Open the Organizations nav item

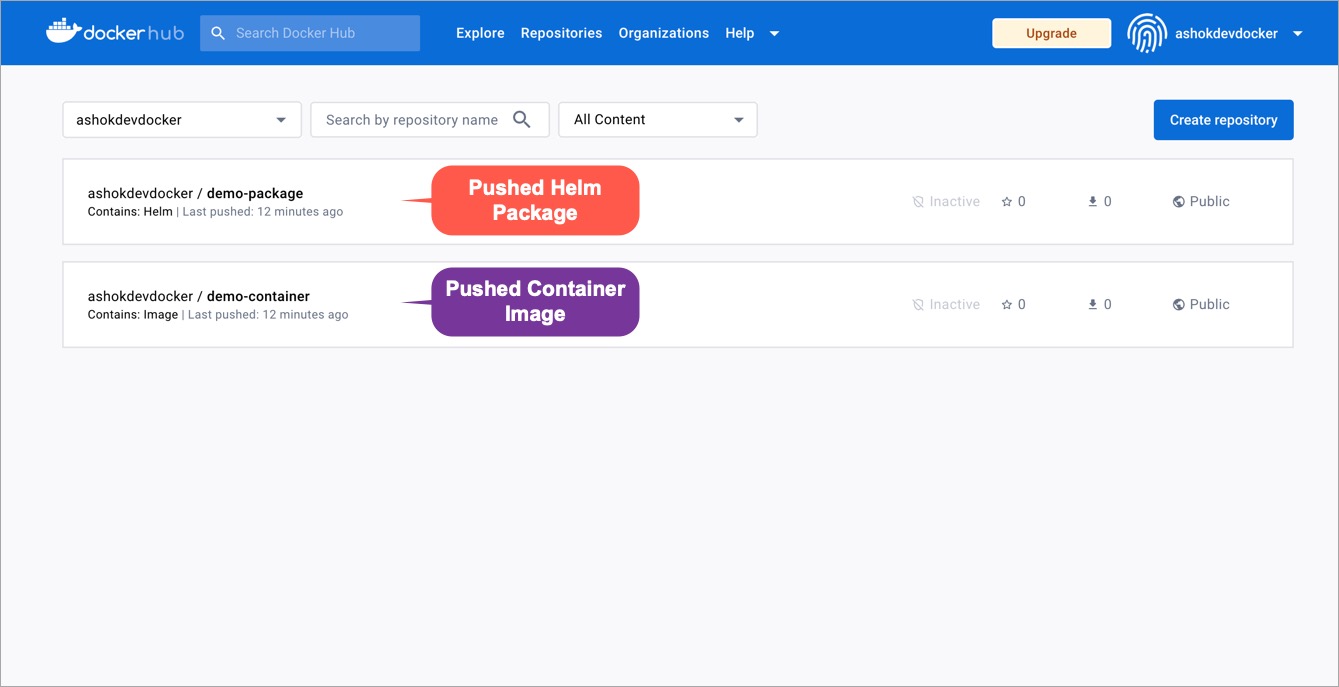point(663,33)
